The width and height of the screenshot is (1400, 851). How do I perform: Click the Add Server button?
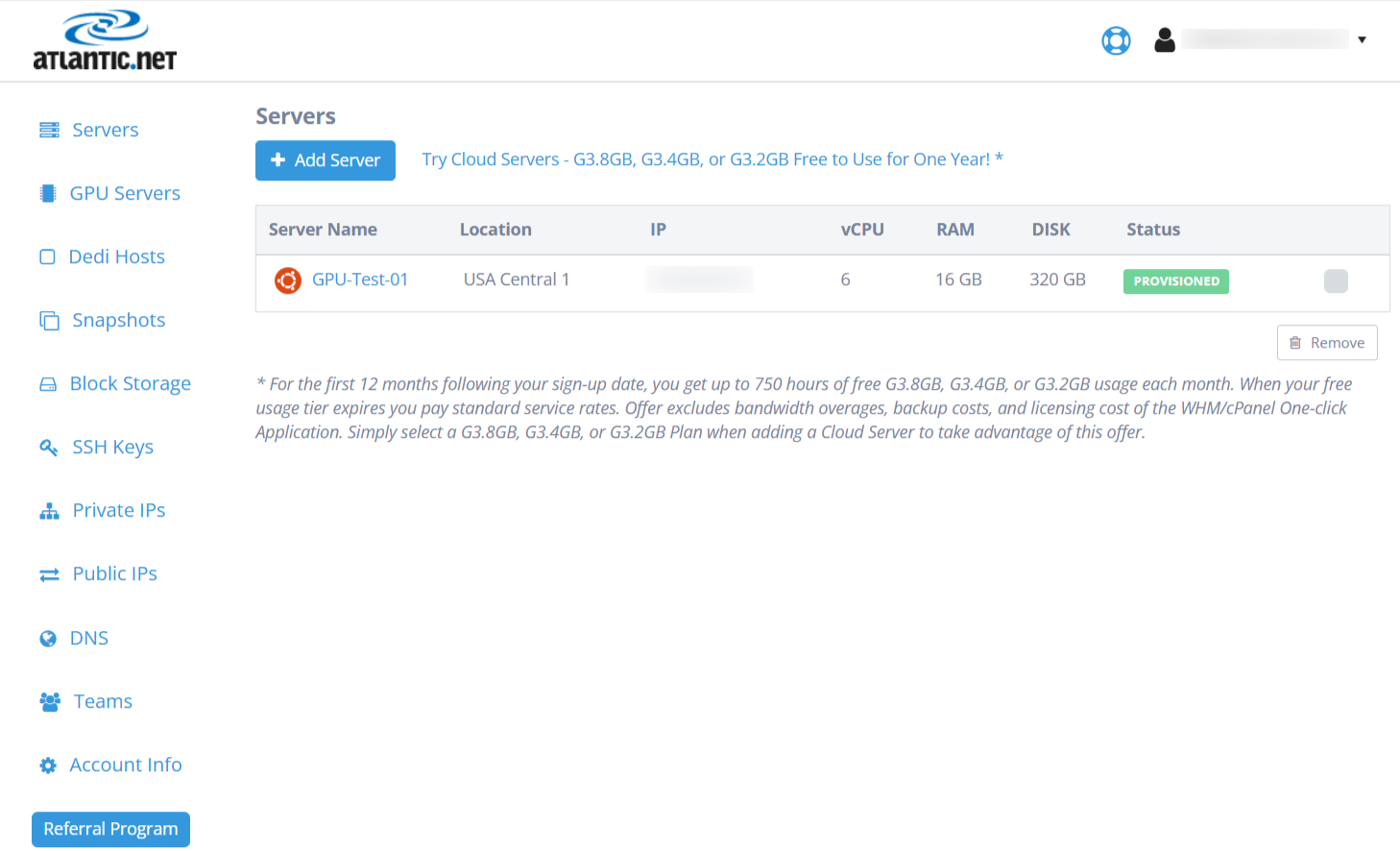[326, 160]
